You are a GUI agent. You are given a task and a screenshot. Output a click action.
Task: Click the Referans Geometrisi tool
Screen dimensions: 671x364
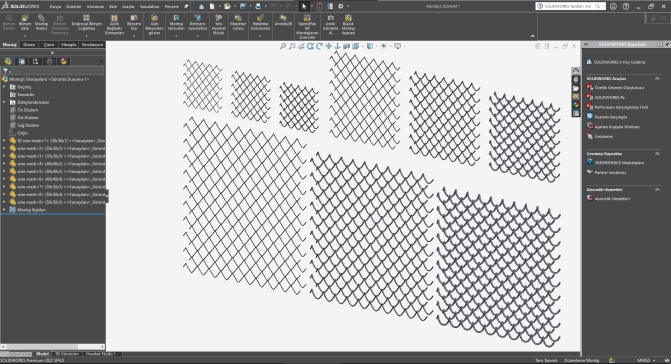197,23
